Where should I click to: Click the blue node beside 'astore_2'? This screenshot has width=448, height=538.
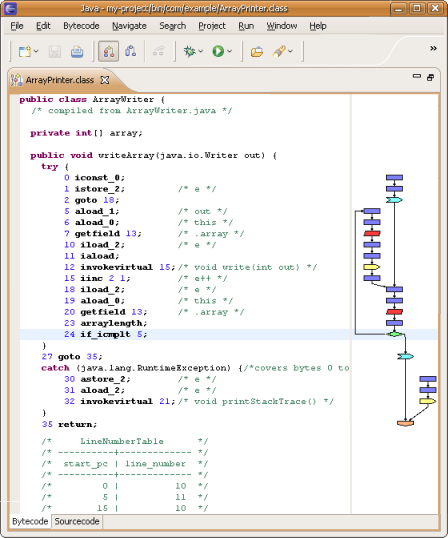(x=428, y=379)
